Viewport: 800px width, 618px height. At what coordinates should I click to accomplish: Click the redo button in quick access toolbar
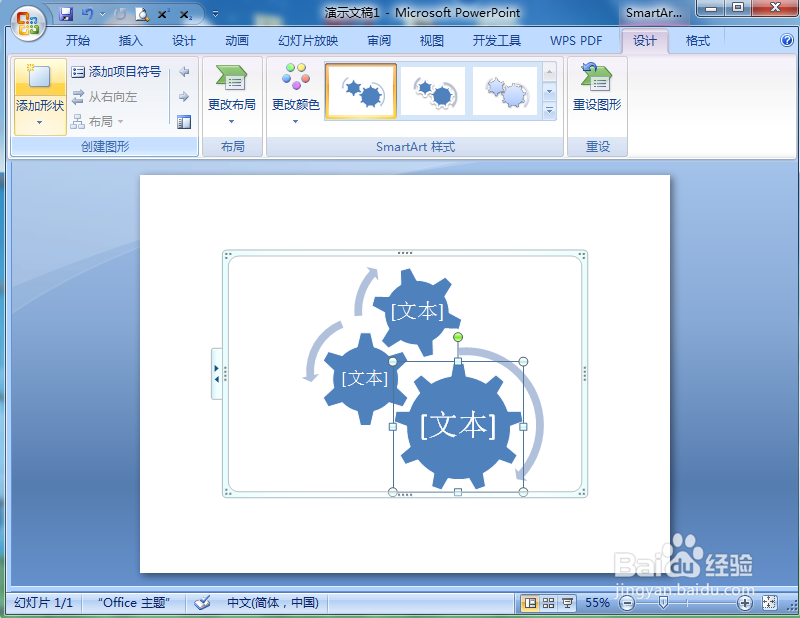[x=120, y=14]
